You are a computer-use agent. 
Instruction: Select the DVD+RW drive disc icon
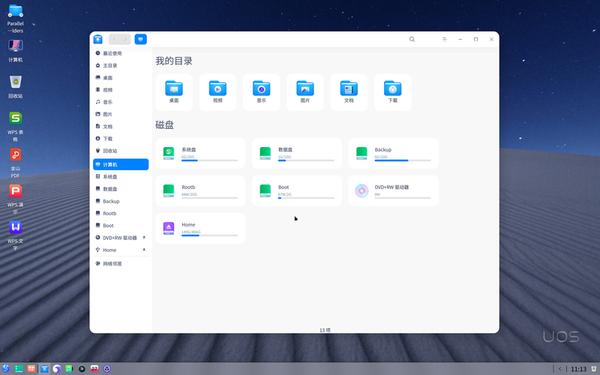362,191
